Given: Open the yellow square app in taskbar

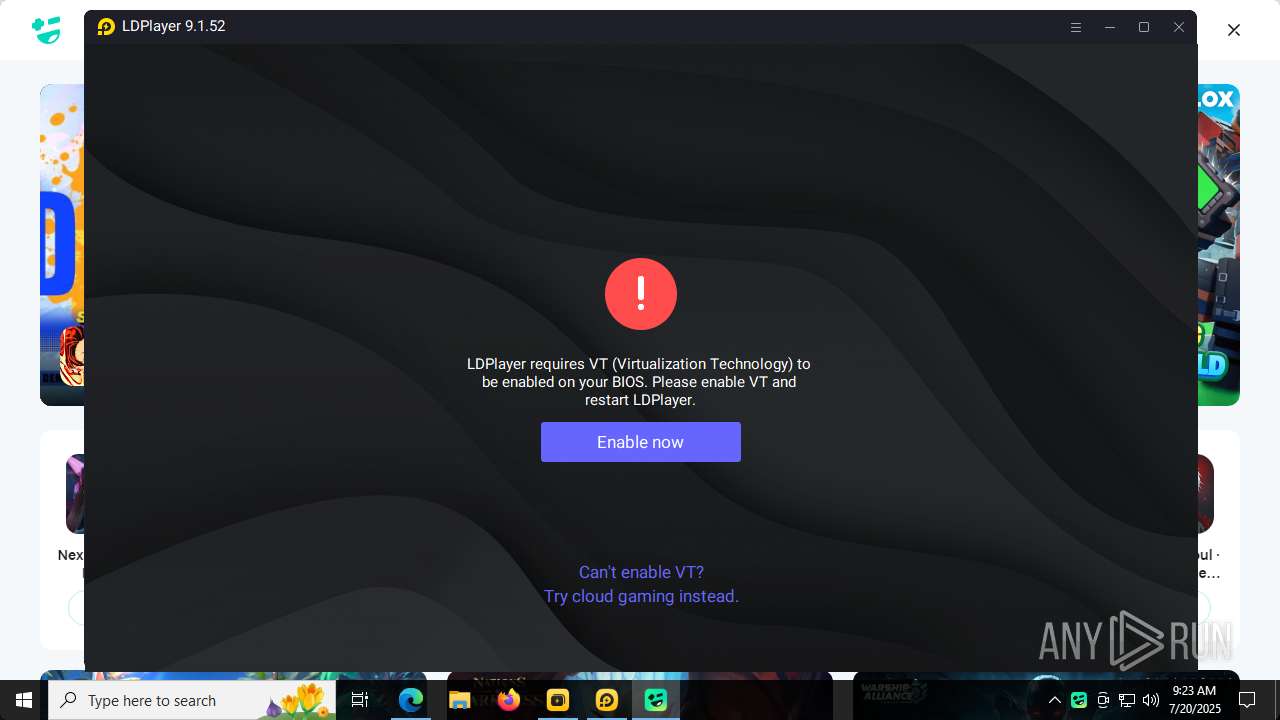Looking at the screenshot, I should point(558,700).
